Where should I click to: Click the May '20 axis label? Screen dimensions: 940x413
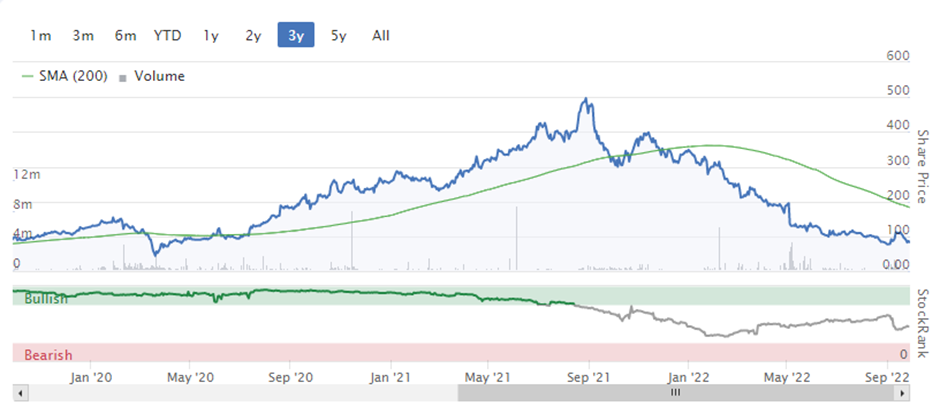pyautogui.click(x=189, y=377)
